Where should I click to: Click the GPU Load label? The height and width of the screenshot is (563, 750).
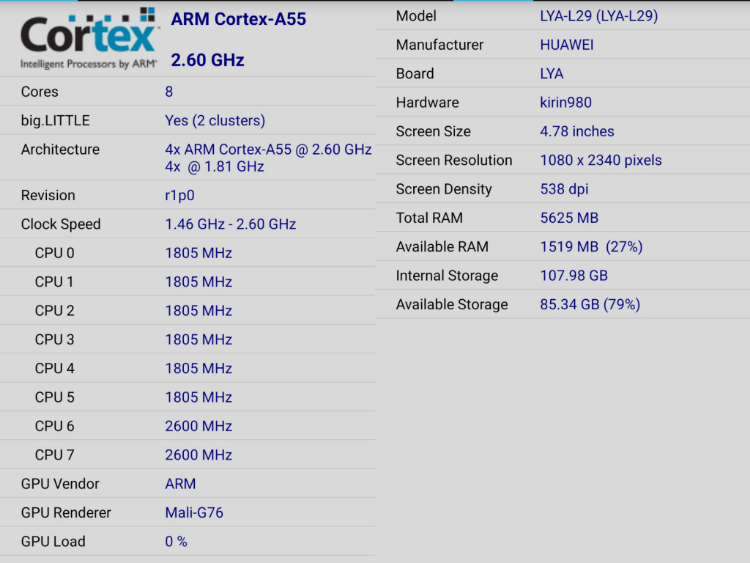(x=53, y=541)
